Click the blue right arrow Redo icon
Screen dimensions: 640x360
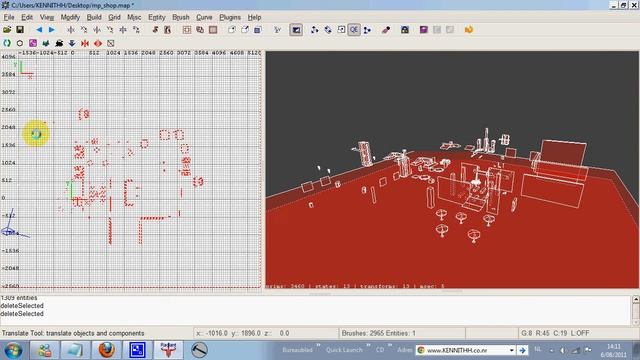coord(51,30)
